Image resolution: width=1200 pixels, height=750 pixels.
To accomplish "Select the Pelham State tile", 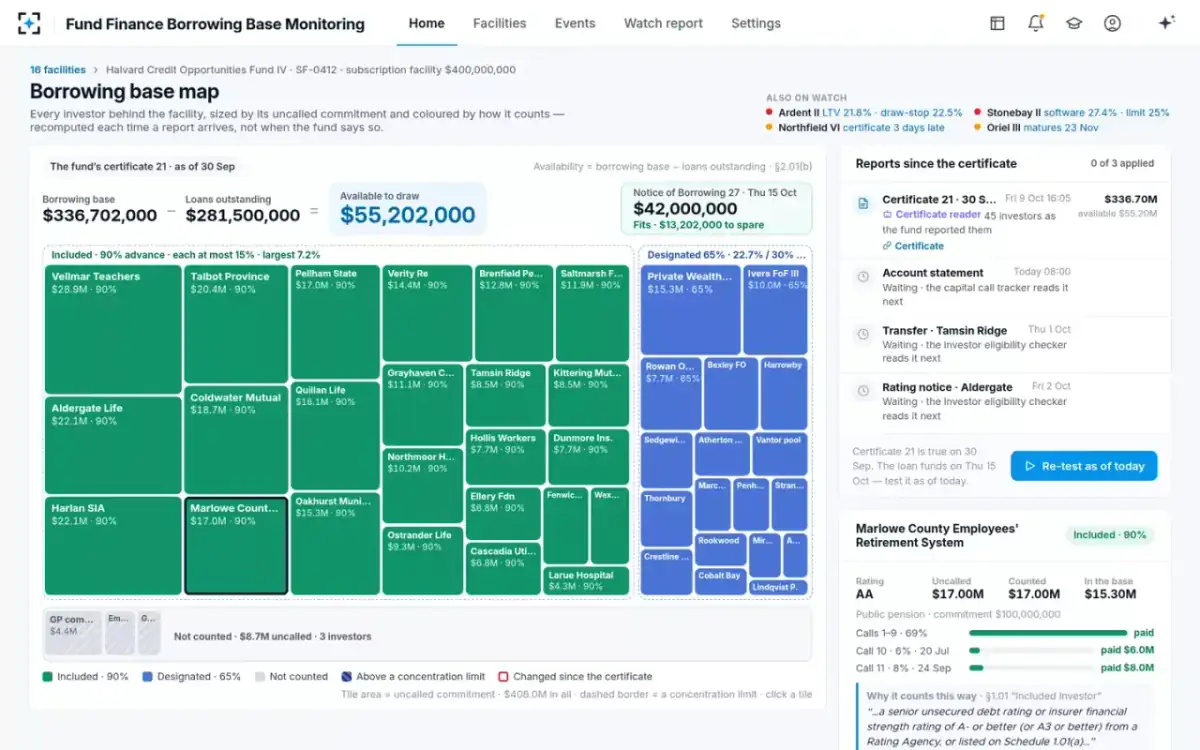I will pos(335,321).
